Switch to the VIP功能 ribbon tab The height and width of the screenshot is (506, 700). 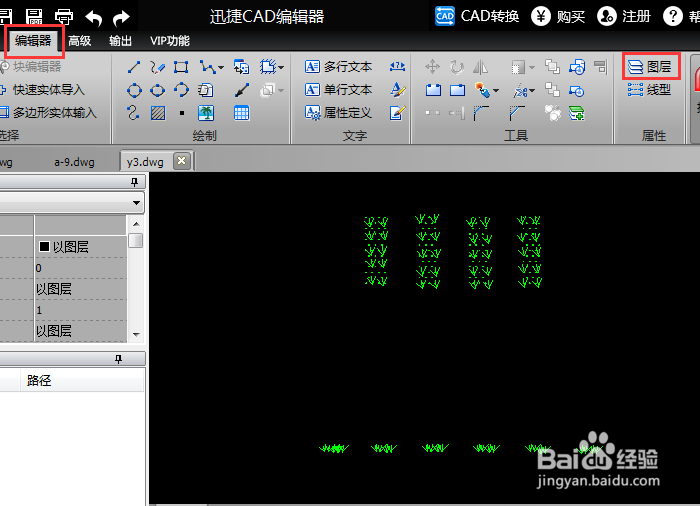[x=170, y=41]
